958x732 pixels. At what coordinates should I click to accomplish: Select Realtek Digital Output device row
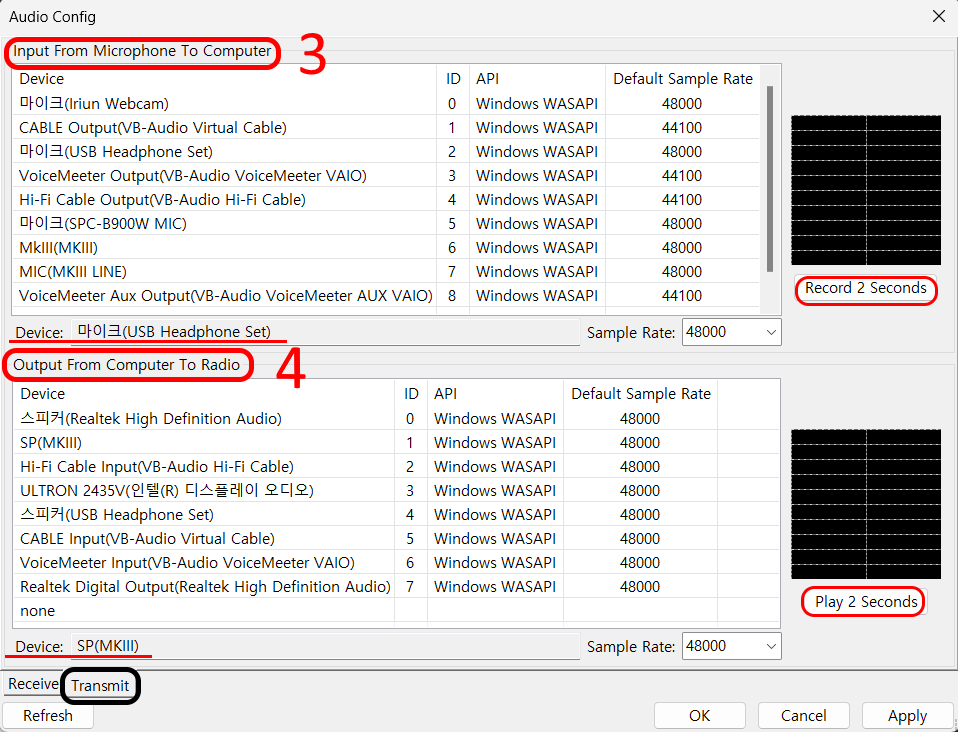205,587
